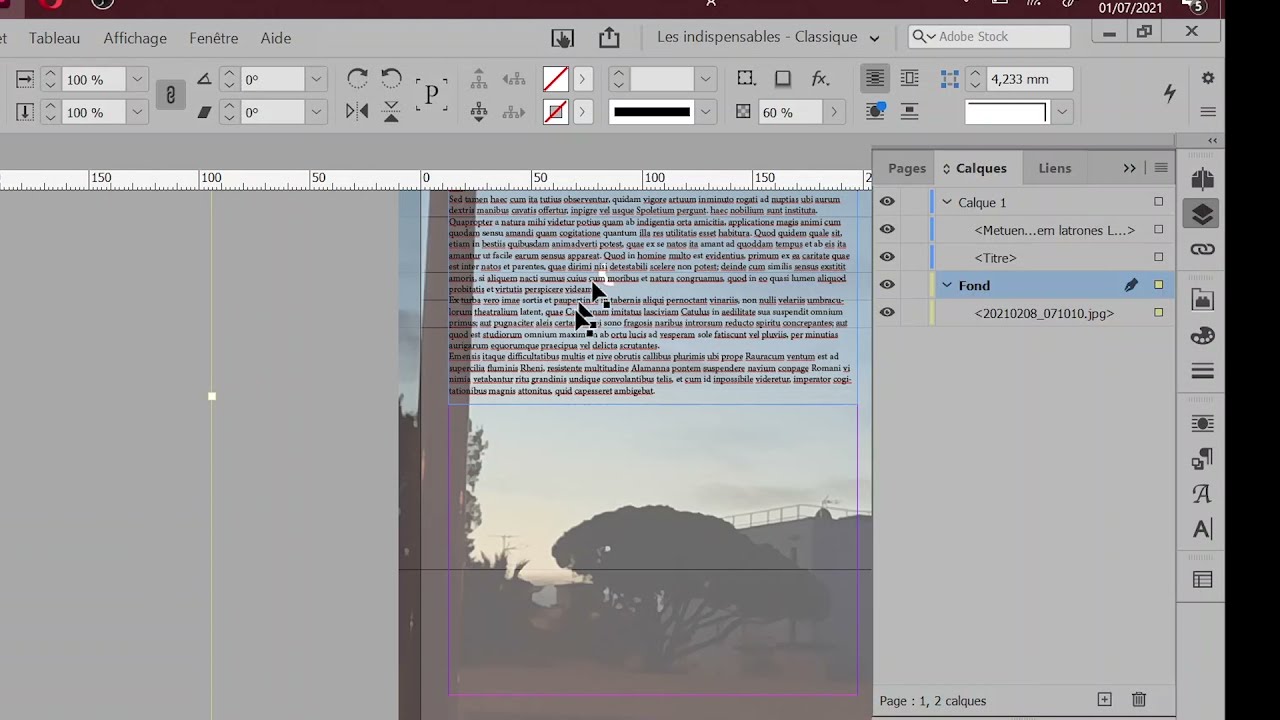The width and height of the screenshot is (1280, 720).
Task: Open the fx effects menu icon
Action: tap(820, 79)
